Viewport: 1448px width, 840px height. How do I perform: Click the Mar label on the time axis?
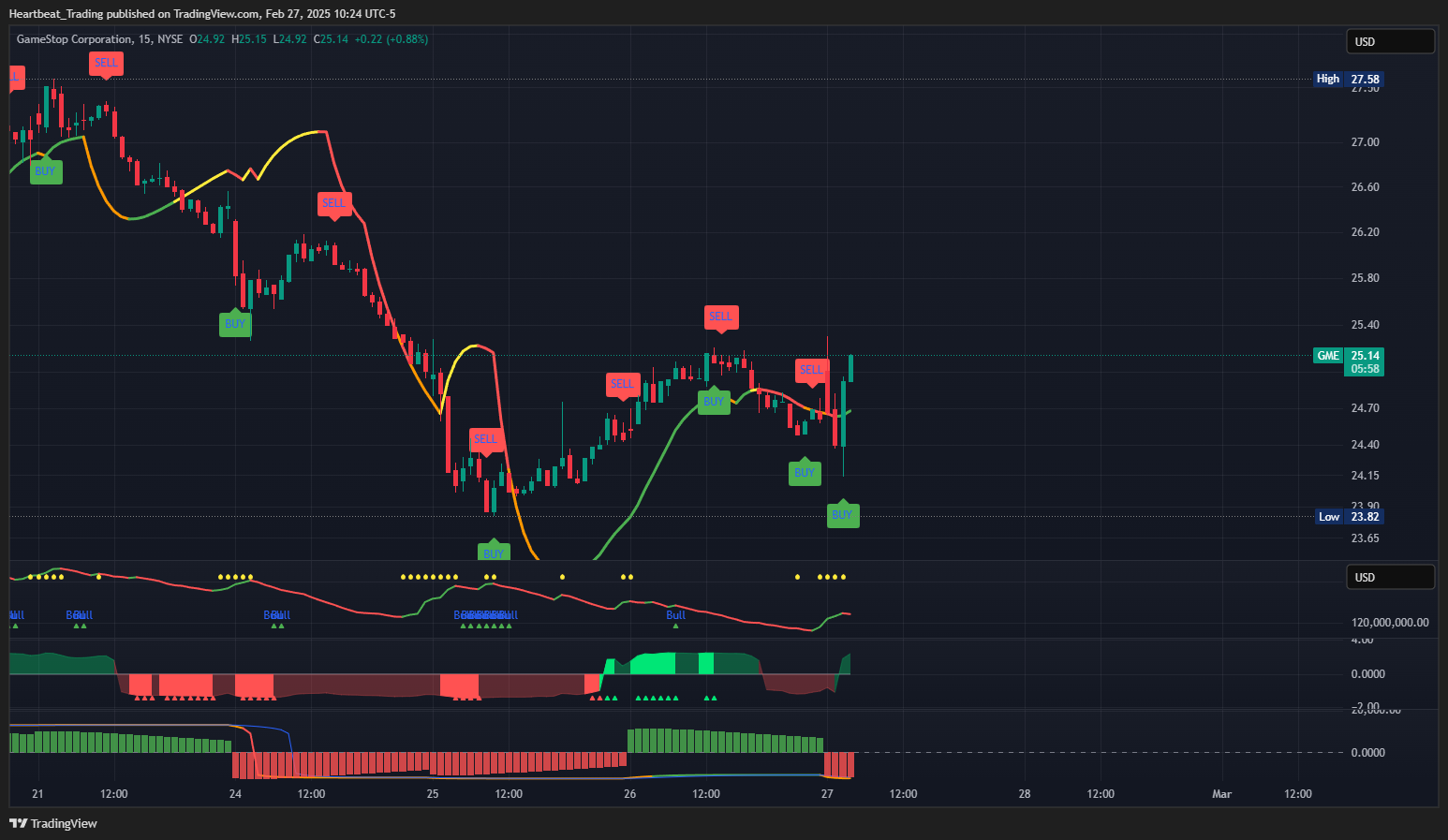(x=1222, y=794)
